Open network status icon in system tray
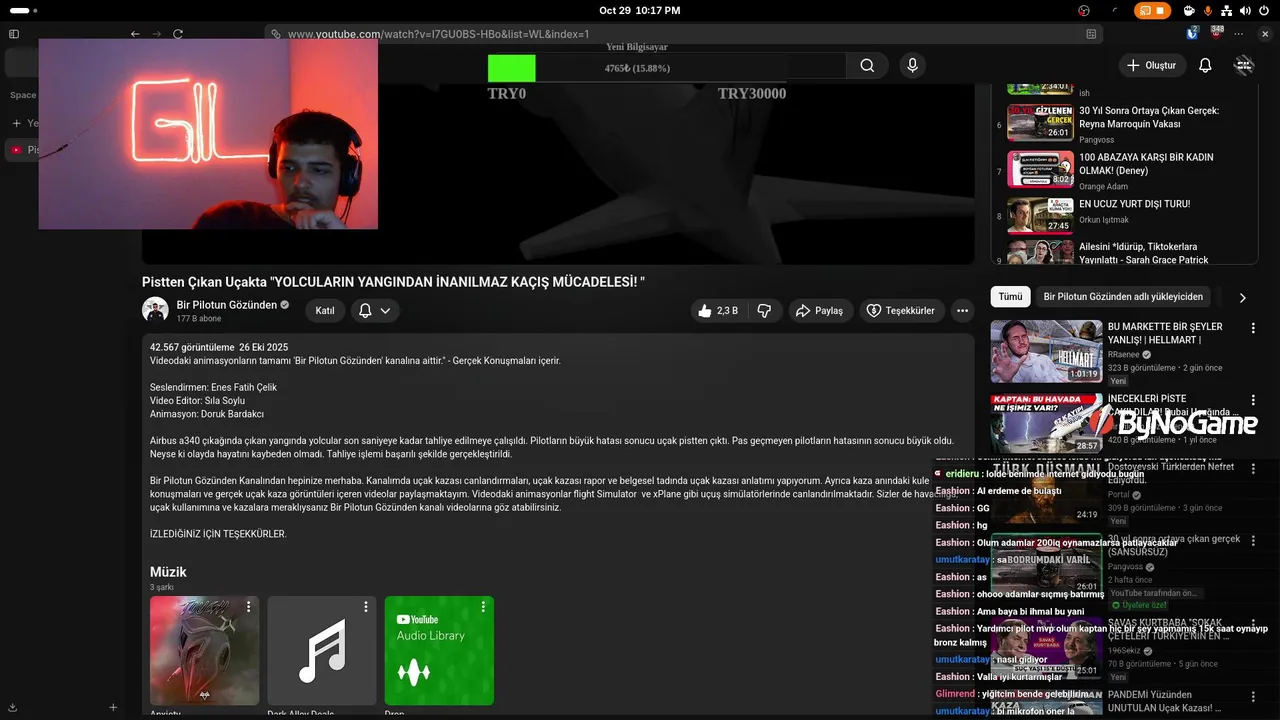Viewport: 1280px width, 720px height. (x=1228, y=10)
